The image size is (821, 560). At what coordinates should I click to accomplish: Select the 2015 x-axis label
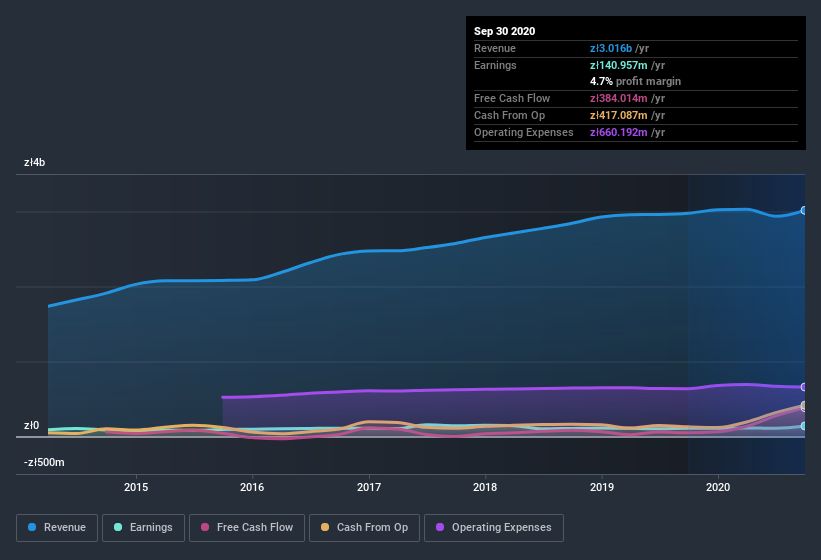pyautogui.click(x=136, y=487)
